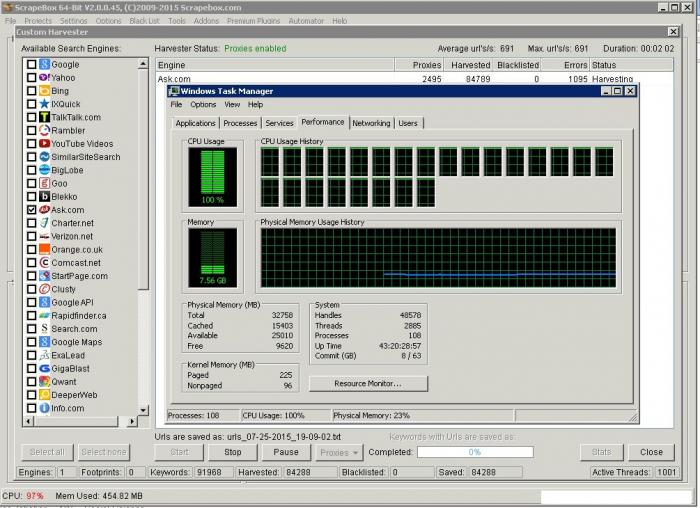Click the TalkTalk.com icon
The width and height of the screenshot is (700, 508).
44,117
